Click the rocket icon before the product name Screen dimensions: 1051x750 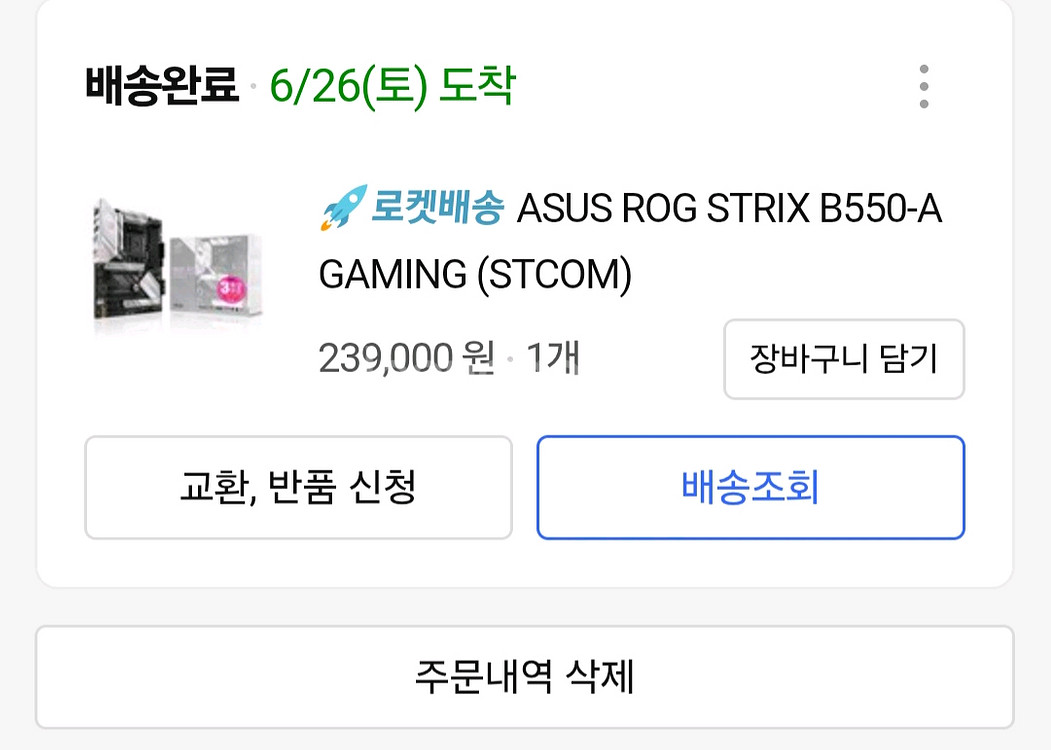(342, 209)
